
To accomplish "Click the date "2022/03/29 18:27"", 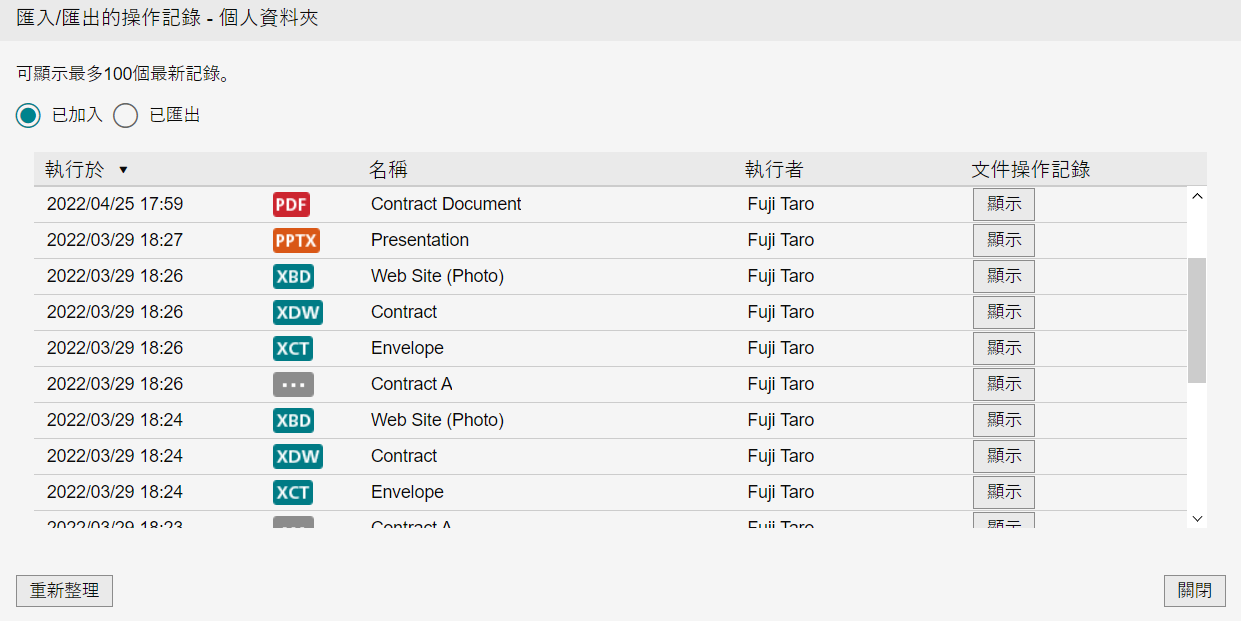I will pos(115,240).
